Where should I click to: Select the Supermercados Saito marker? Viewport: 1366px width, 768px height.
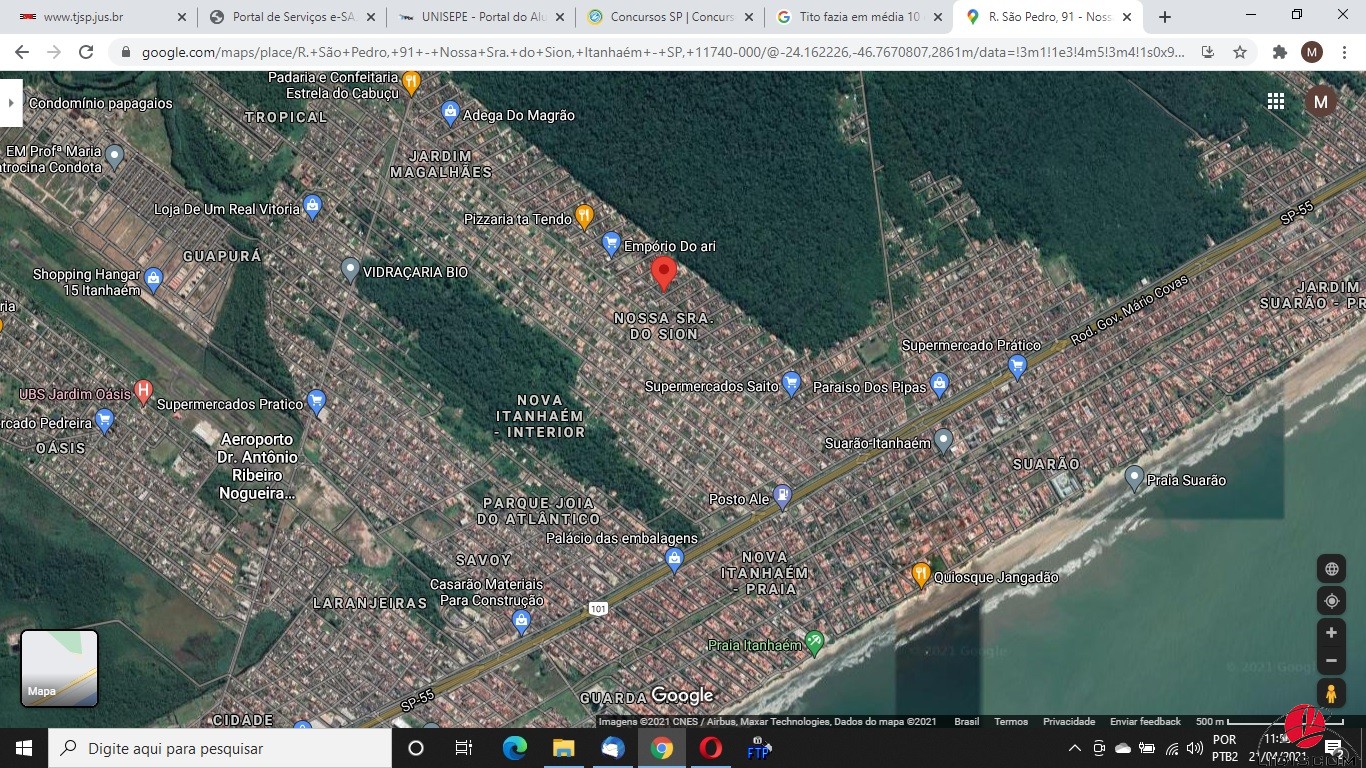click(x=791, y=383)
